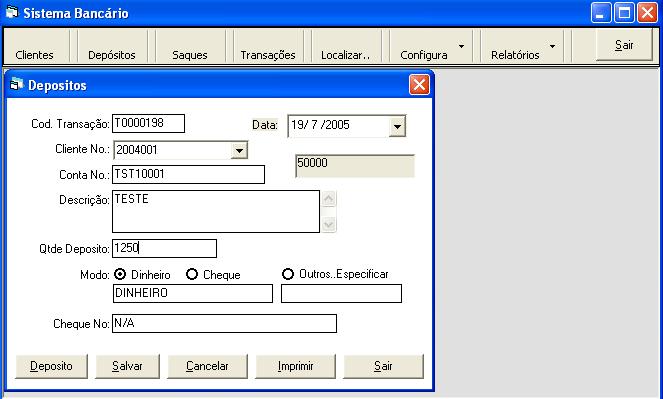Click the Sistema Bancário title bar icon

(12, 13)
